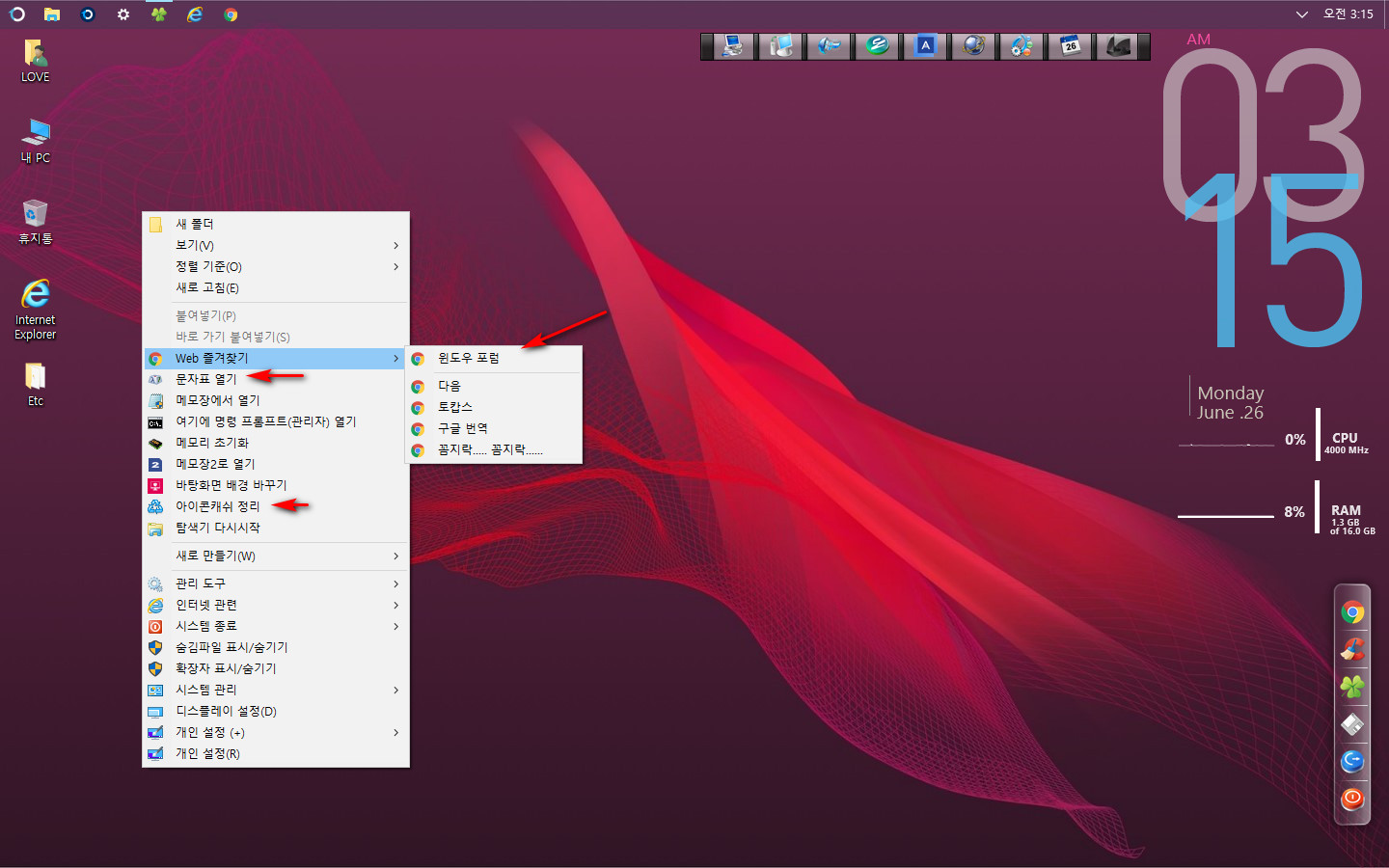Select the Internet Explorer desktop shortcut
1389x868 pixels.
point(35,309)
